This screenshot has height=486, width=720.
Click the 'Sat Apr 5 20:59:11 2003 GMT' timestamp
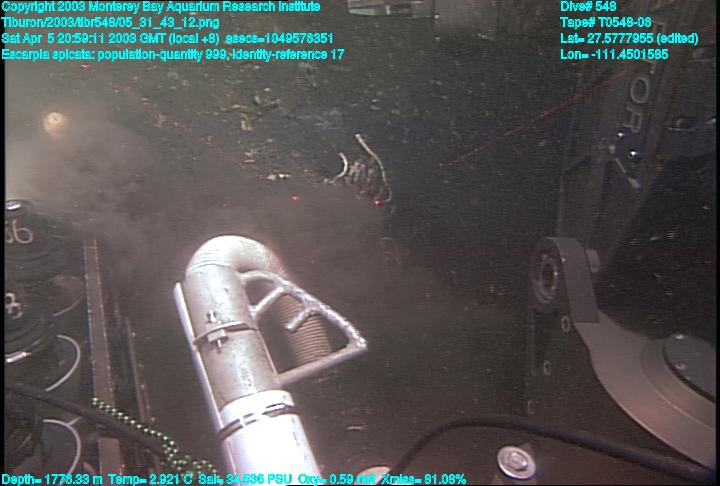click(x=83, y=38)
